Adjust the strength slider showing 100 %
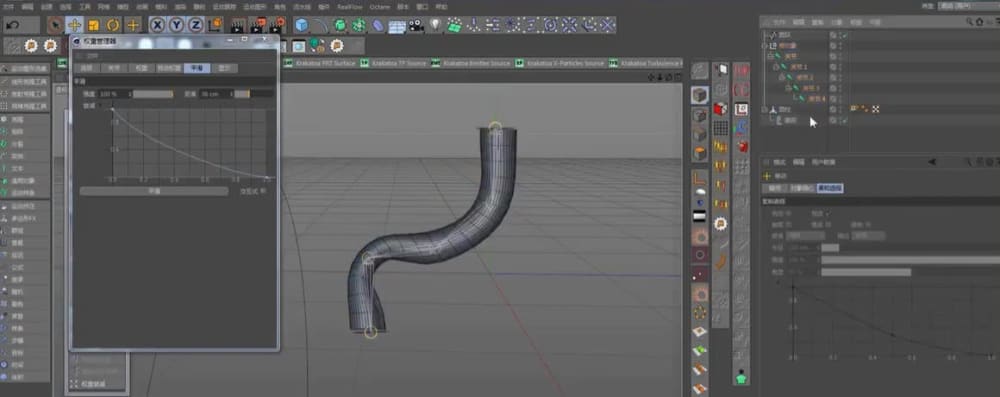Viewport: 1000px width, 397px height. point(152,94)
